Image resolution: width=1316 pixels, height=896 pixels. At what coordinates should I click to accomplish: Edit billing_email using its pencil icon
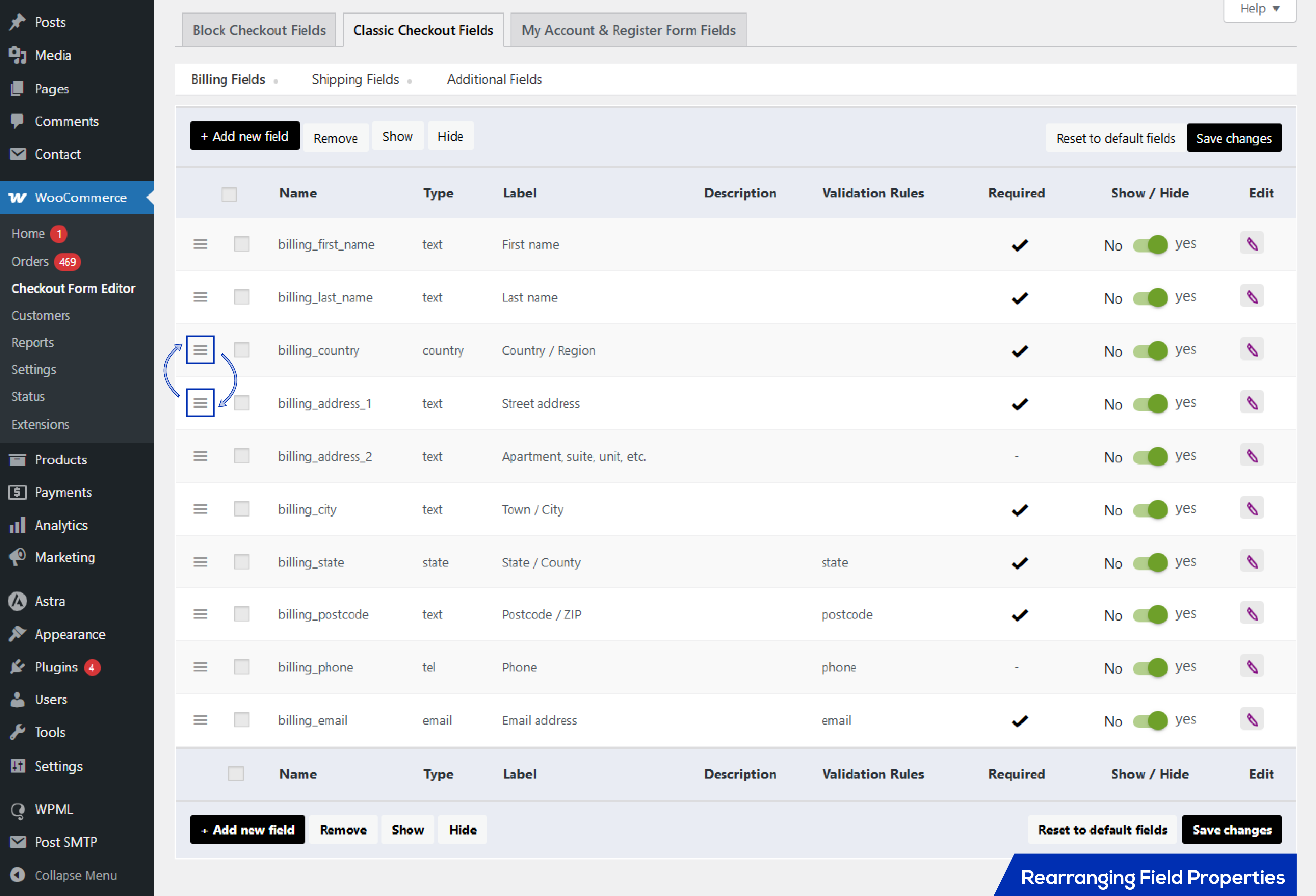point(1251,719)
